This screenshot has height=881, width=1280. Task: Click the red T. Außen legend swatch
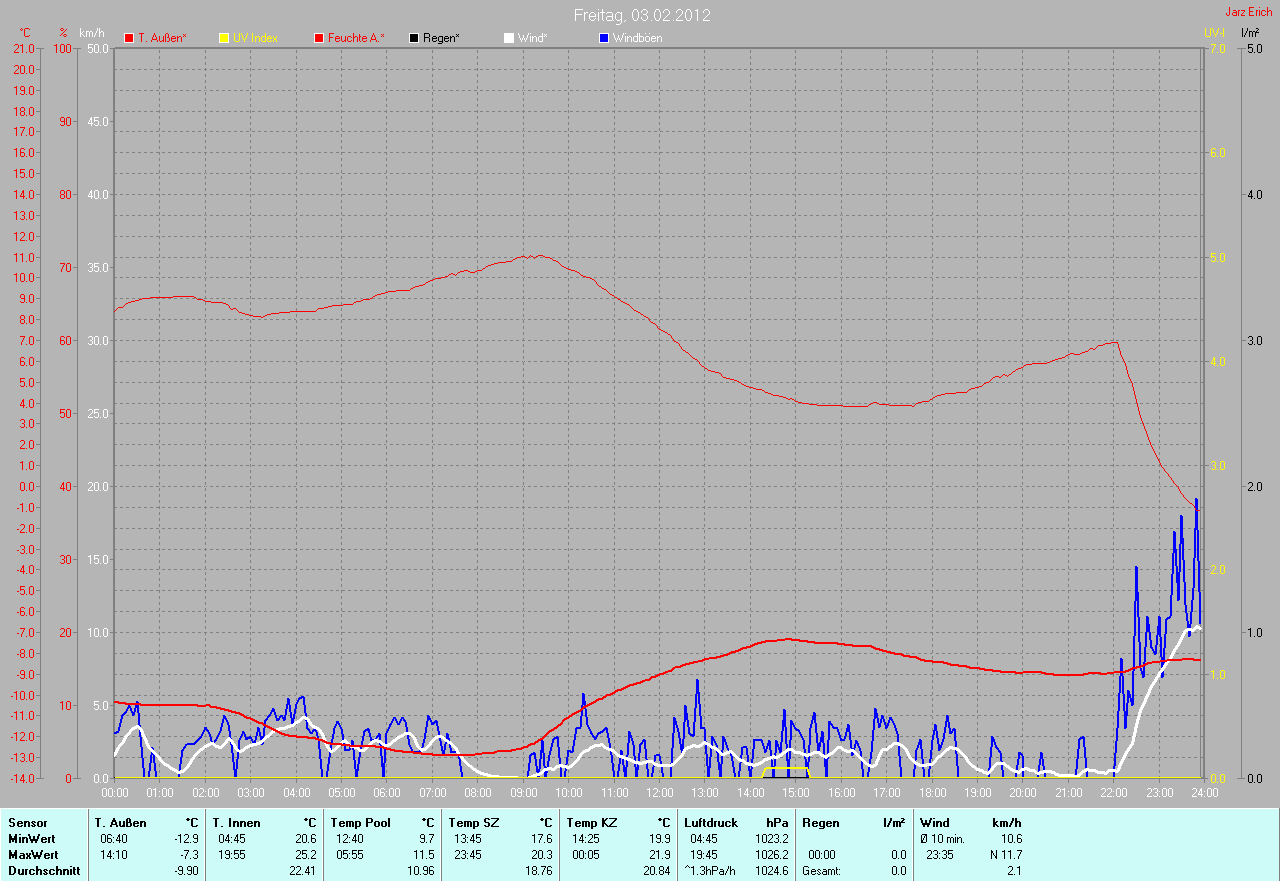pyautogui.click(x=129, y=38)
